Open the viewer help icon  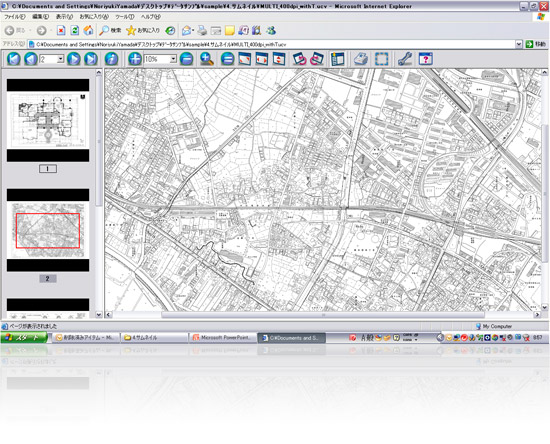coord(425,59)
